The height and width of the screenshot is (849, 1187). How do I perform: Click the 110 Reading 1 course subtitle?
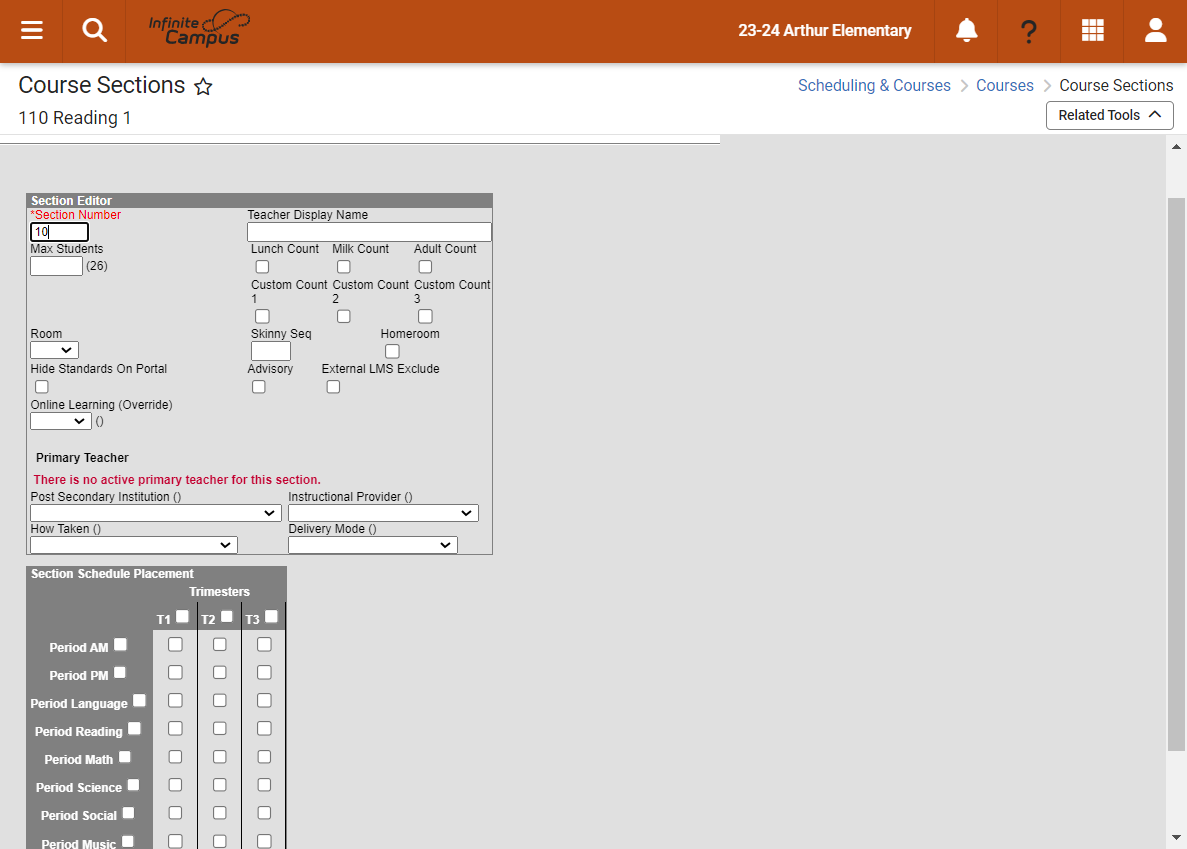coord(75,118)
